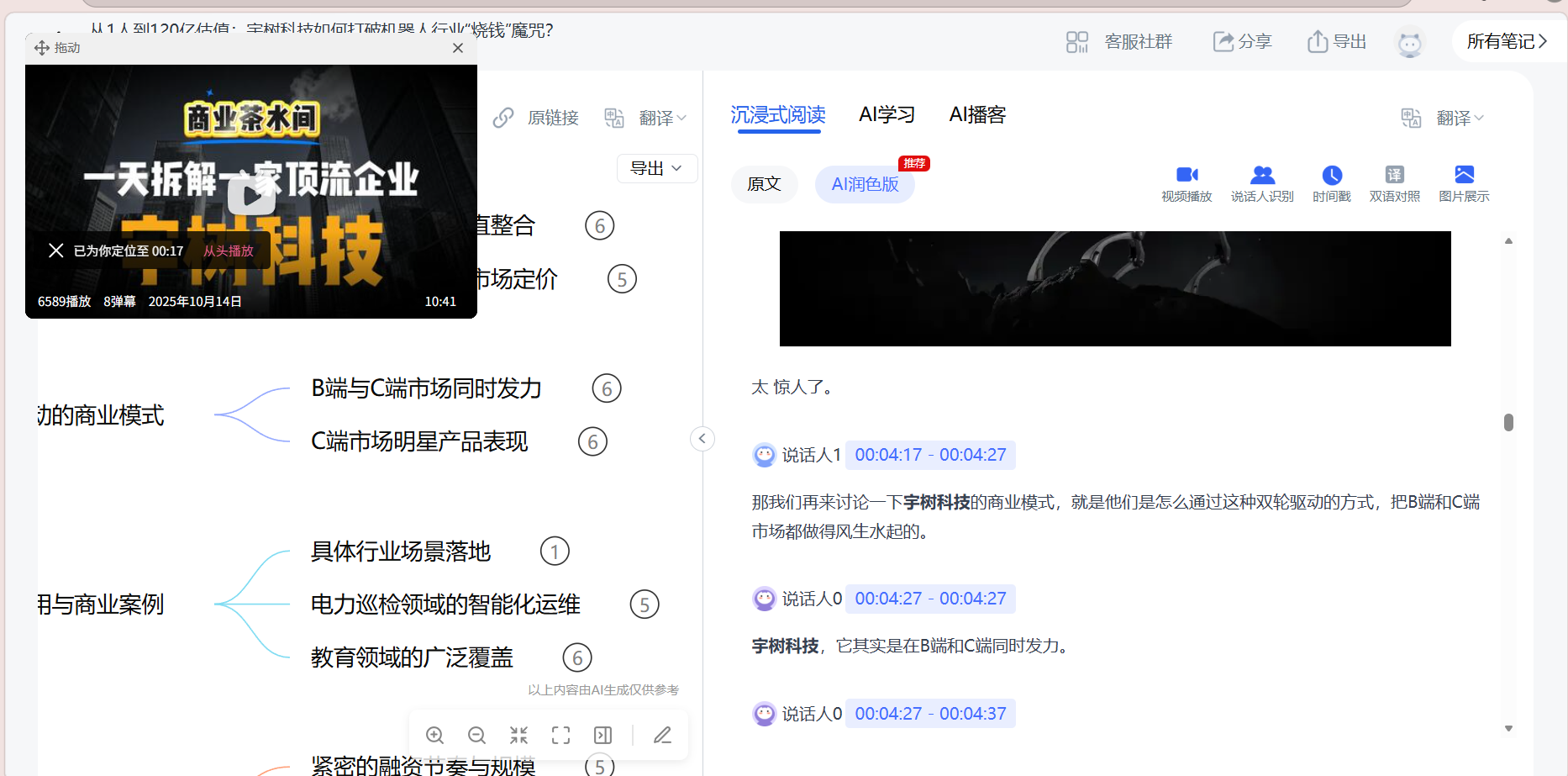
Task: Expand count badge of 教育领域的广泛覆盖
Action: click(x=577, y=657)
